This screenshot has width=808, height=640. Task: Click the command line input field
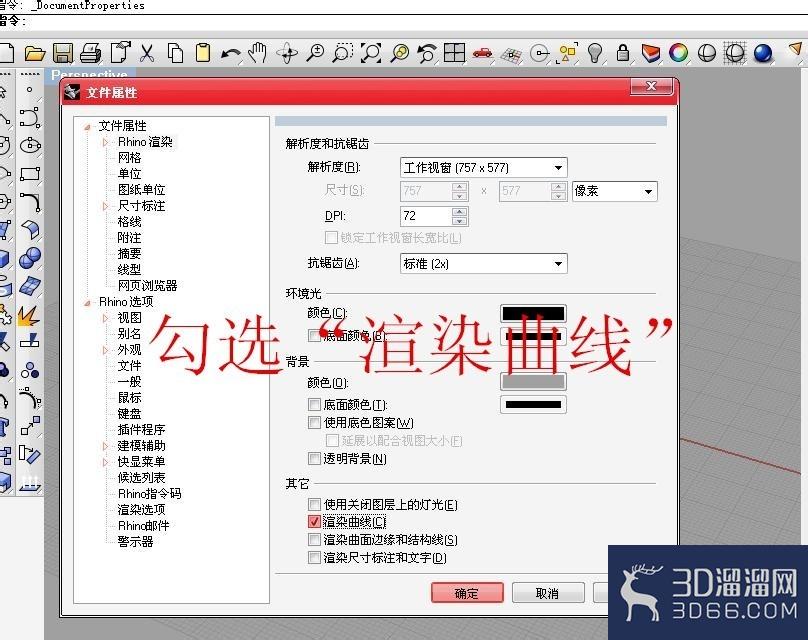404,22
